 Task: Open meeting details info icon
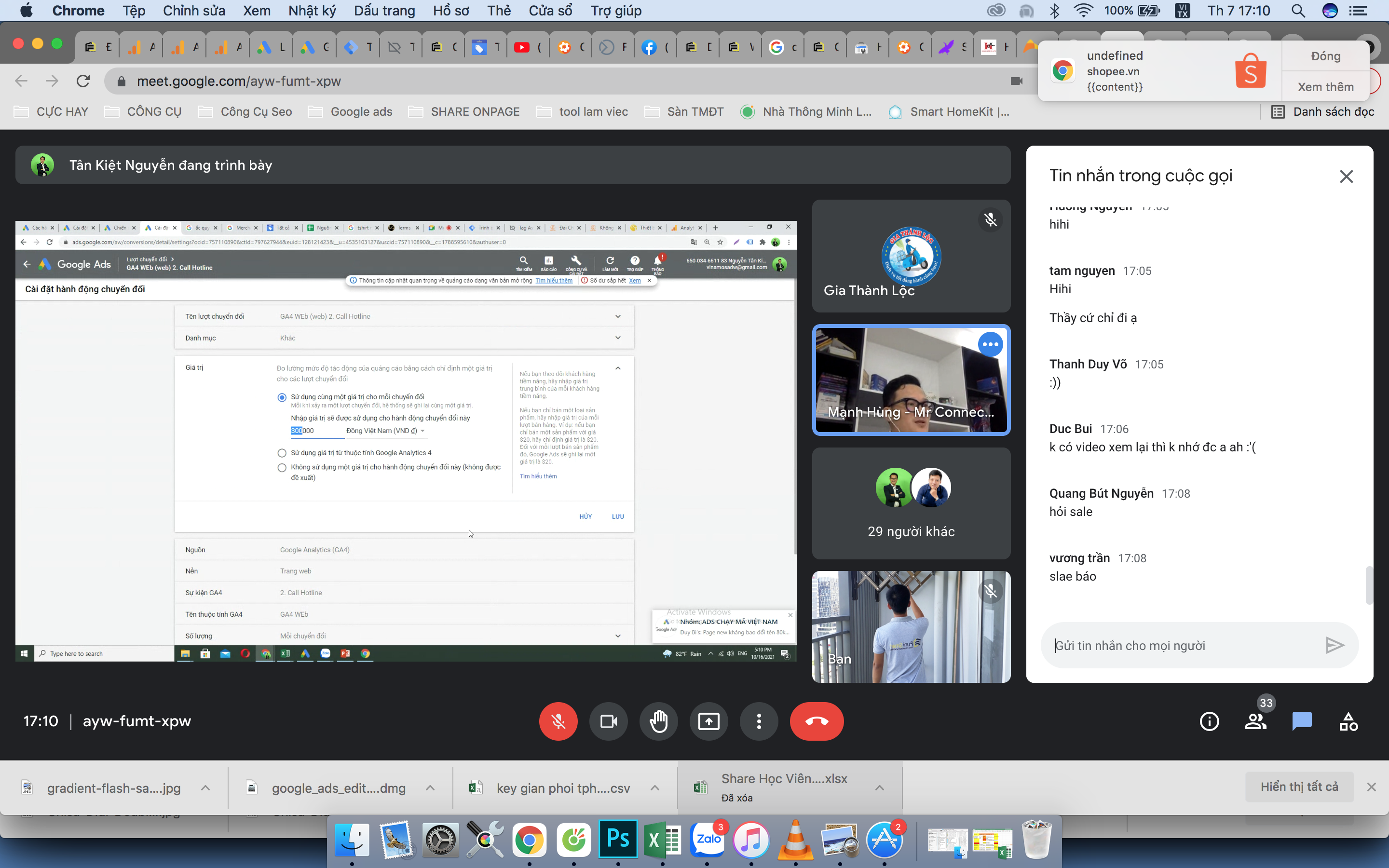point(1210,721)
